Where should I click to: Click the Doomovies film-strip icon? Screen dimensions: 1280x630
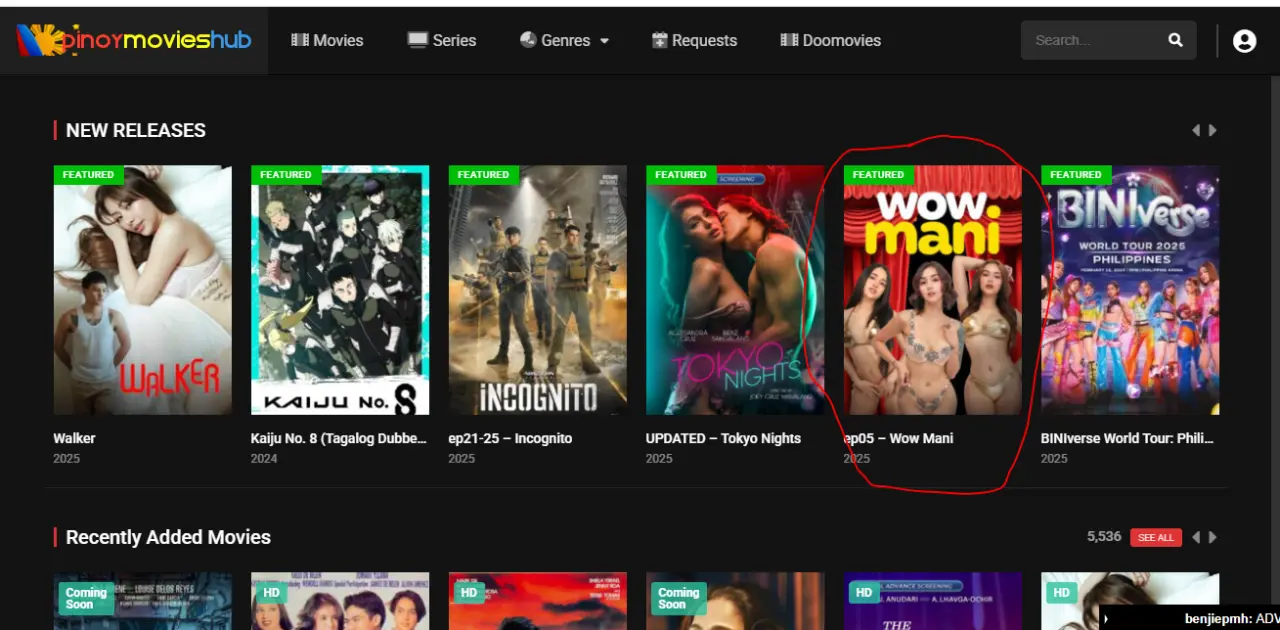(789, 40)
